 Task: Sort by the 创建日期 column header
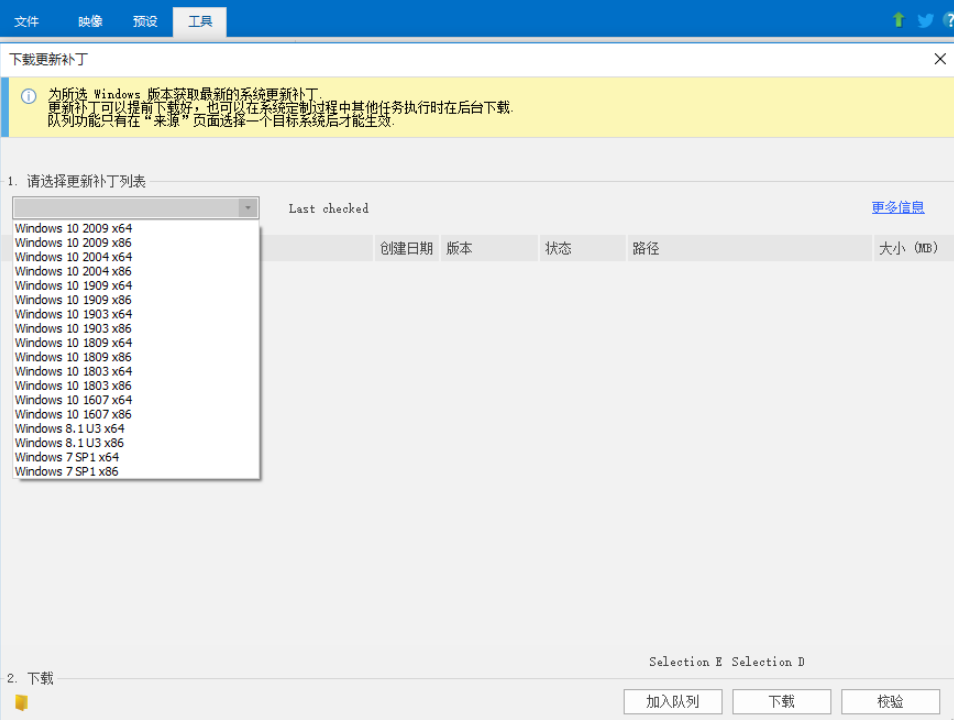point(406,248)
